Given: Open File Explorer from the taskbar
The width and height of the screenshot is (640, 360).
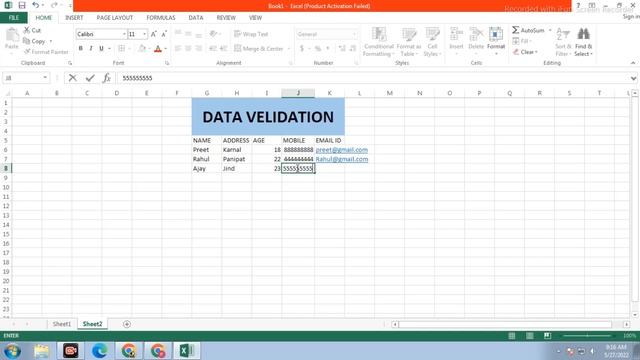Looking at the screenshot, I should [41, 351].
